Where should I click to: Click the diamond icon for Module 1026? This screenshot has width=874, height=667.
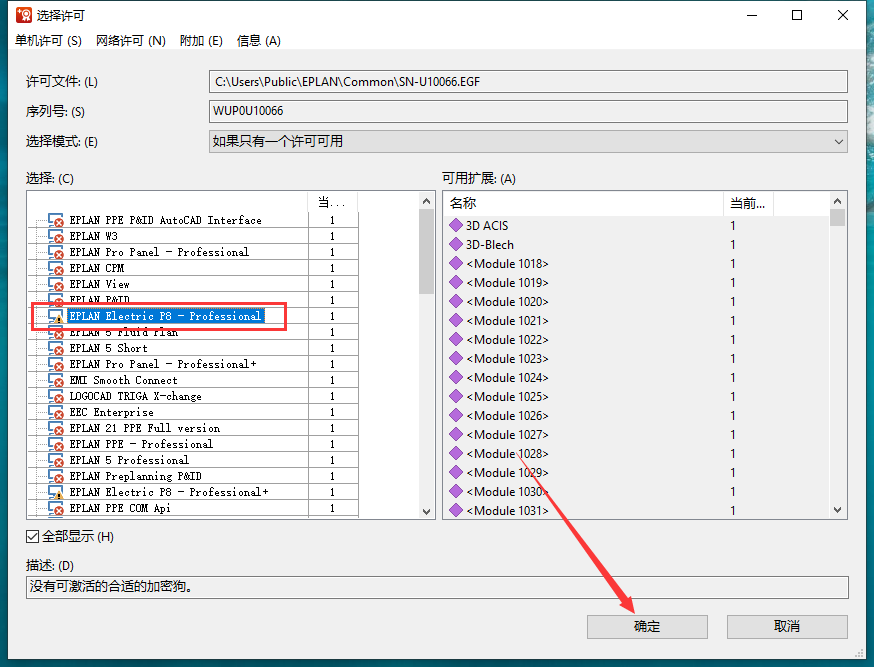click(x=456, y=415)
